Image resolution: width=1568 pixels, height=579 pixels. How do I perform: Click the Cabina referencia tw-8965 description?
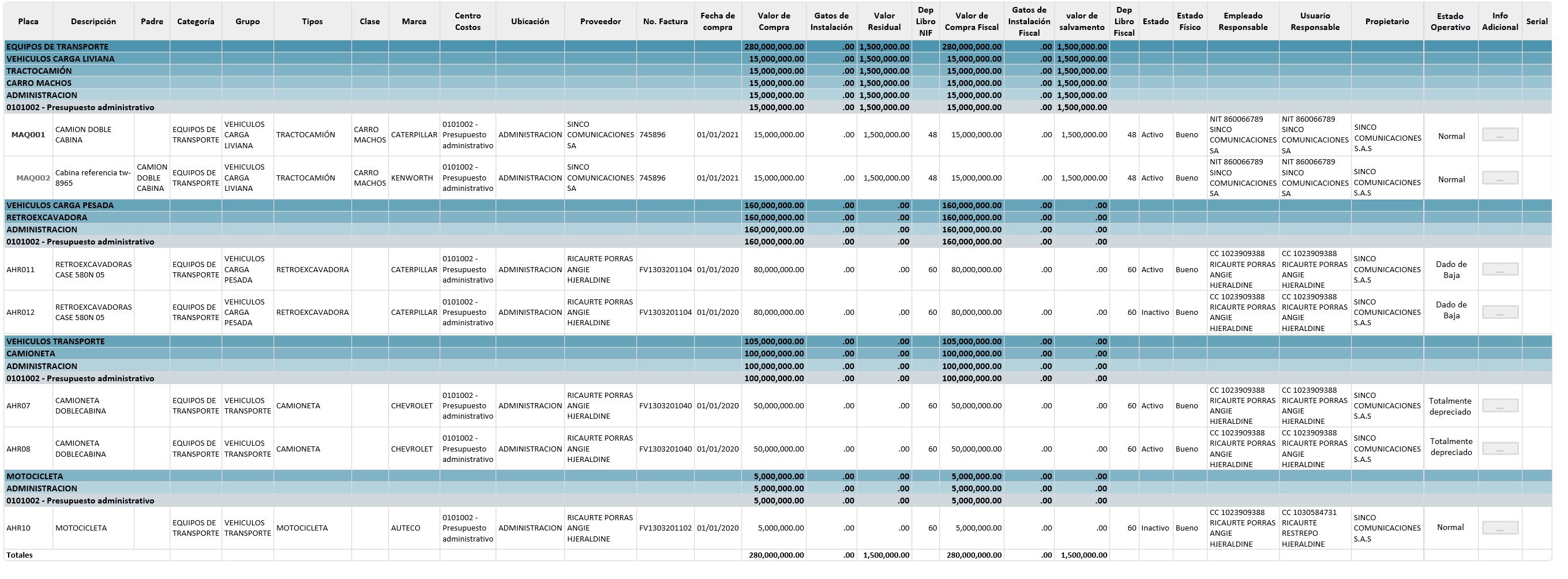tap(93, 178)
